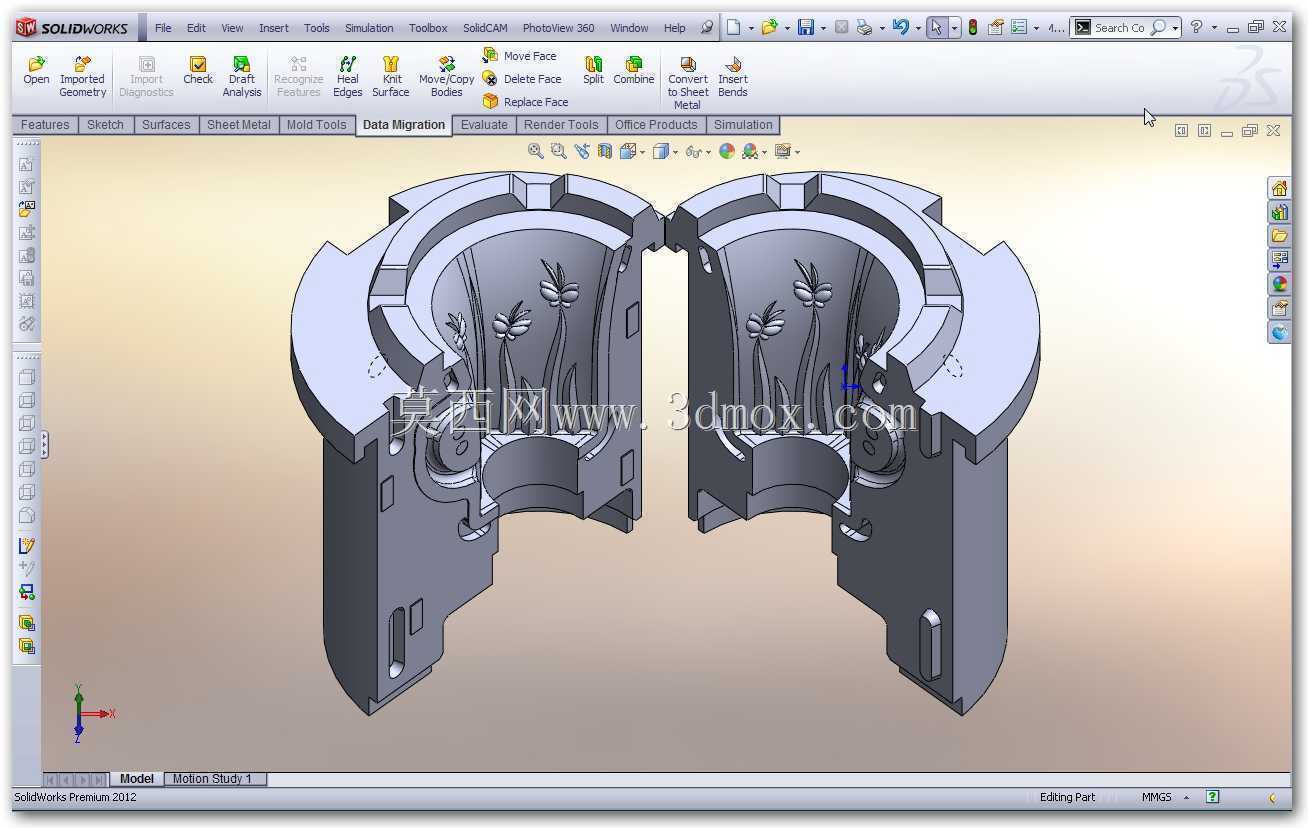Image resolution: width=1308 pixels, height=828 pixels.
Task: Click Zoom to Area magnifier icon
Action: [559, 151]
